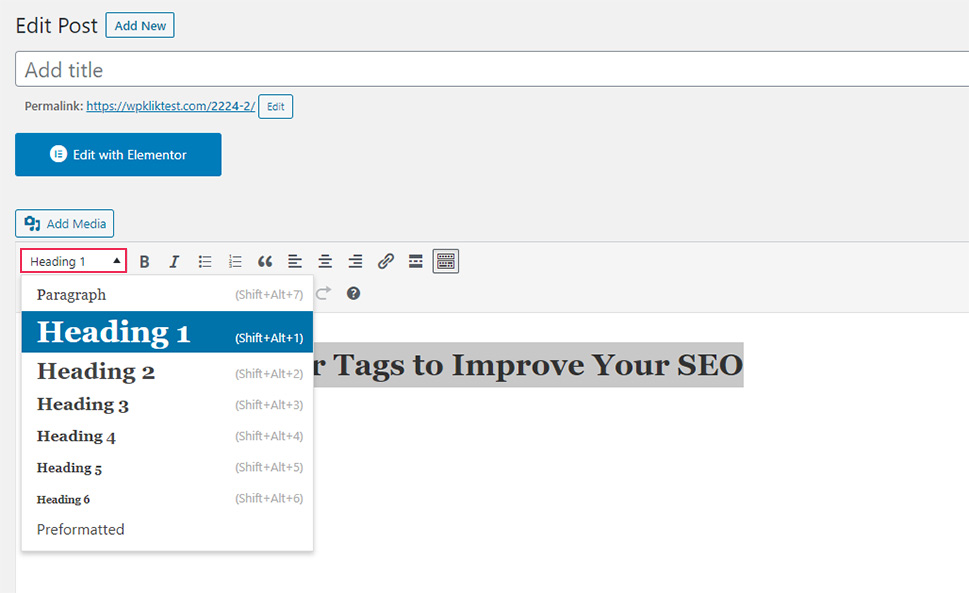Select Heading 4 in format list
The width and height of the screenshot is (969, 593).
(x=167, y=436)
